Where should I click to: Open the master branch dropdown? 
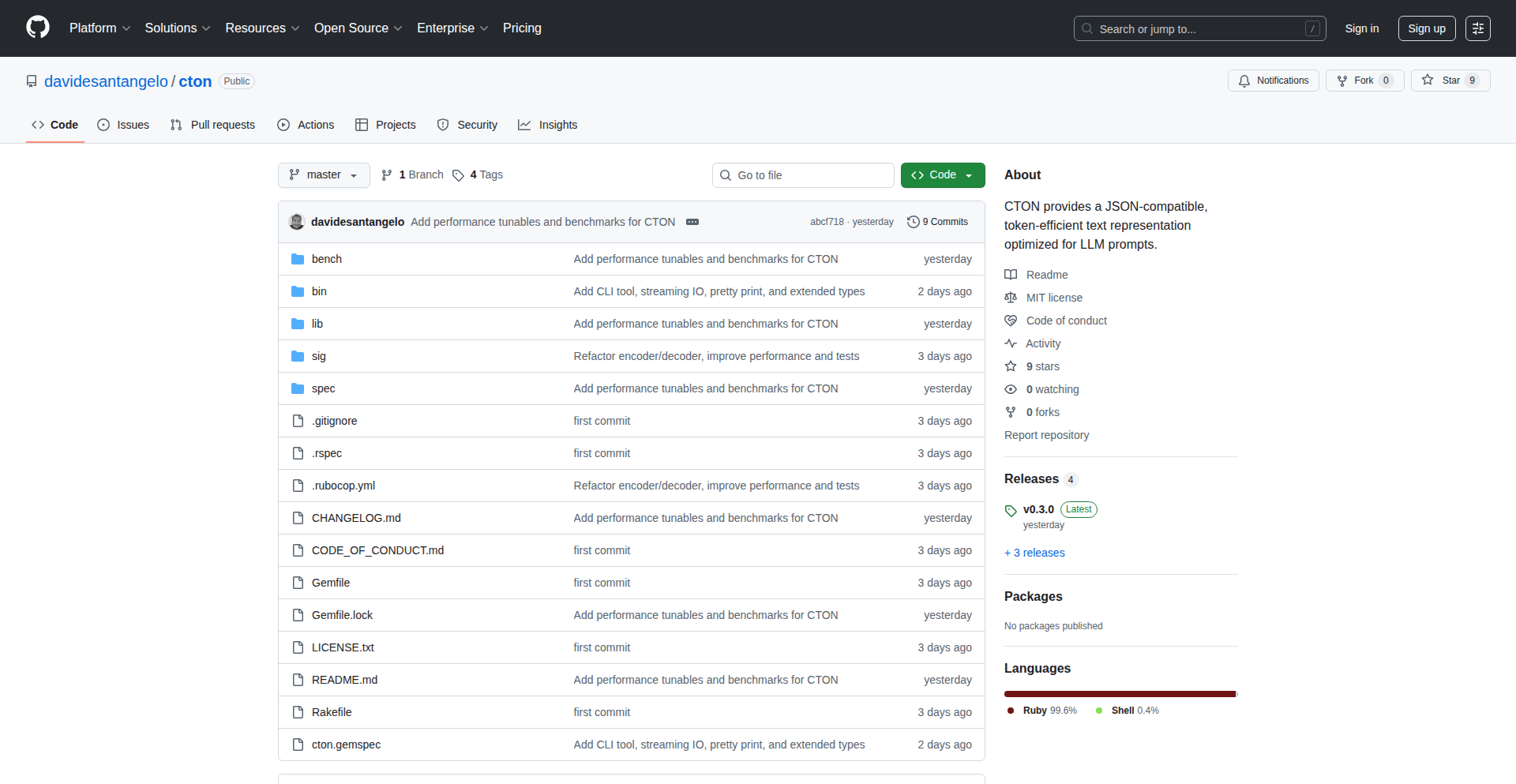[323, 174]
